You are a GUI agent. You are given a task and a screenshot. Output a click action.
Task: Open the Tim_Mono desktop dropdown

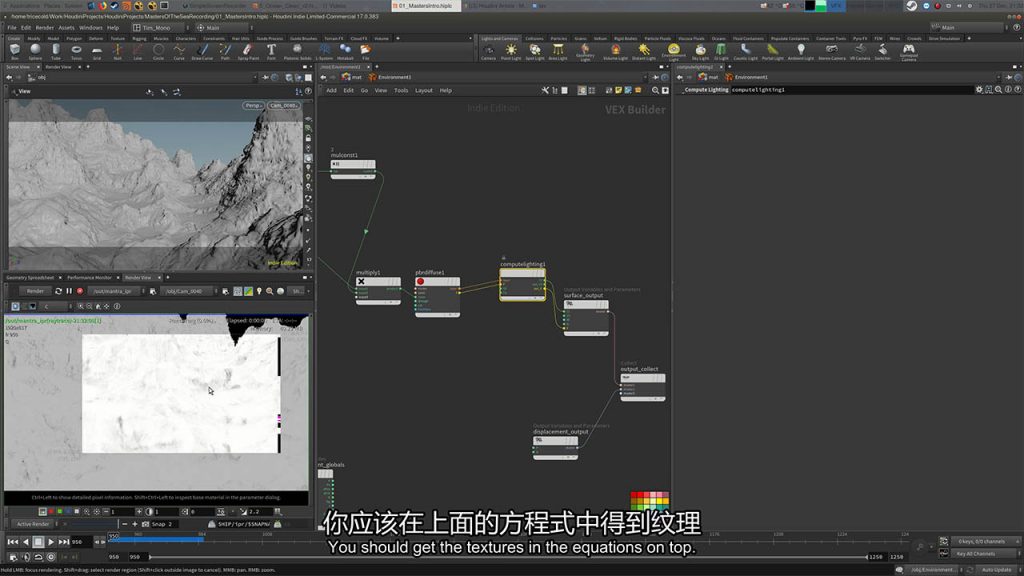pos(156,28)
